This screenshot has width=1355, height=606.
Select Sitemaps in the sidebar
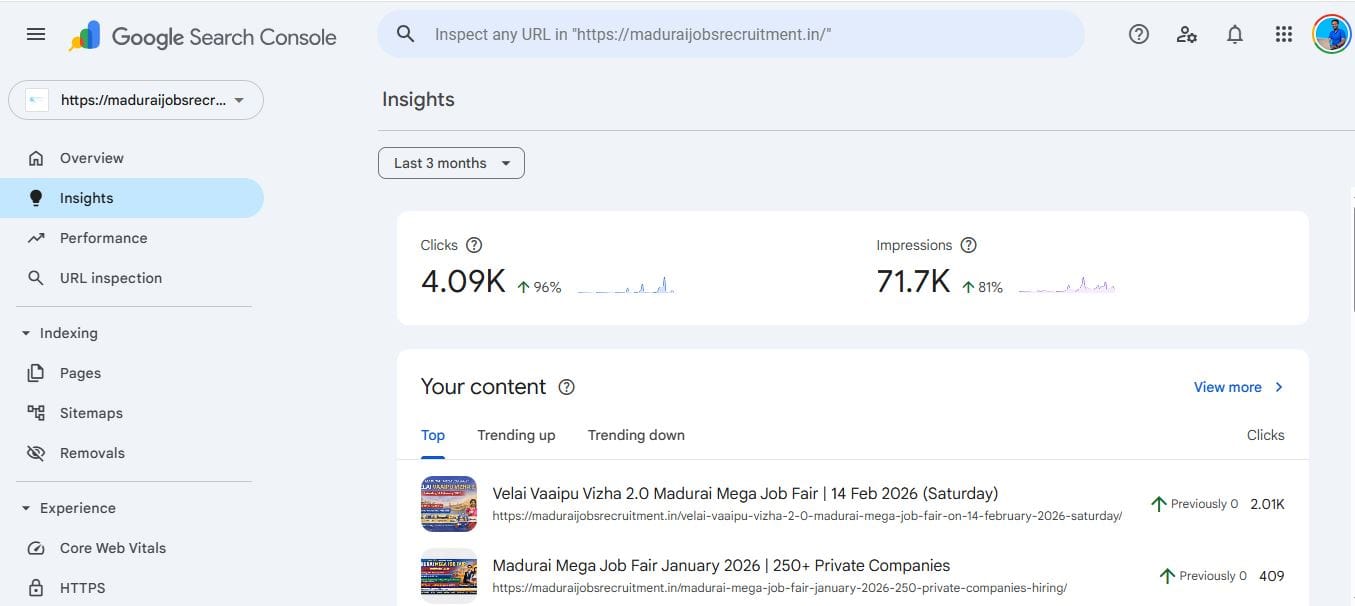91,412
